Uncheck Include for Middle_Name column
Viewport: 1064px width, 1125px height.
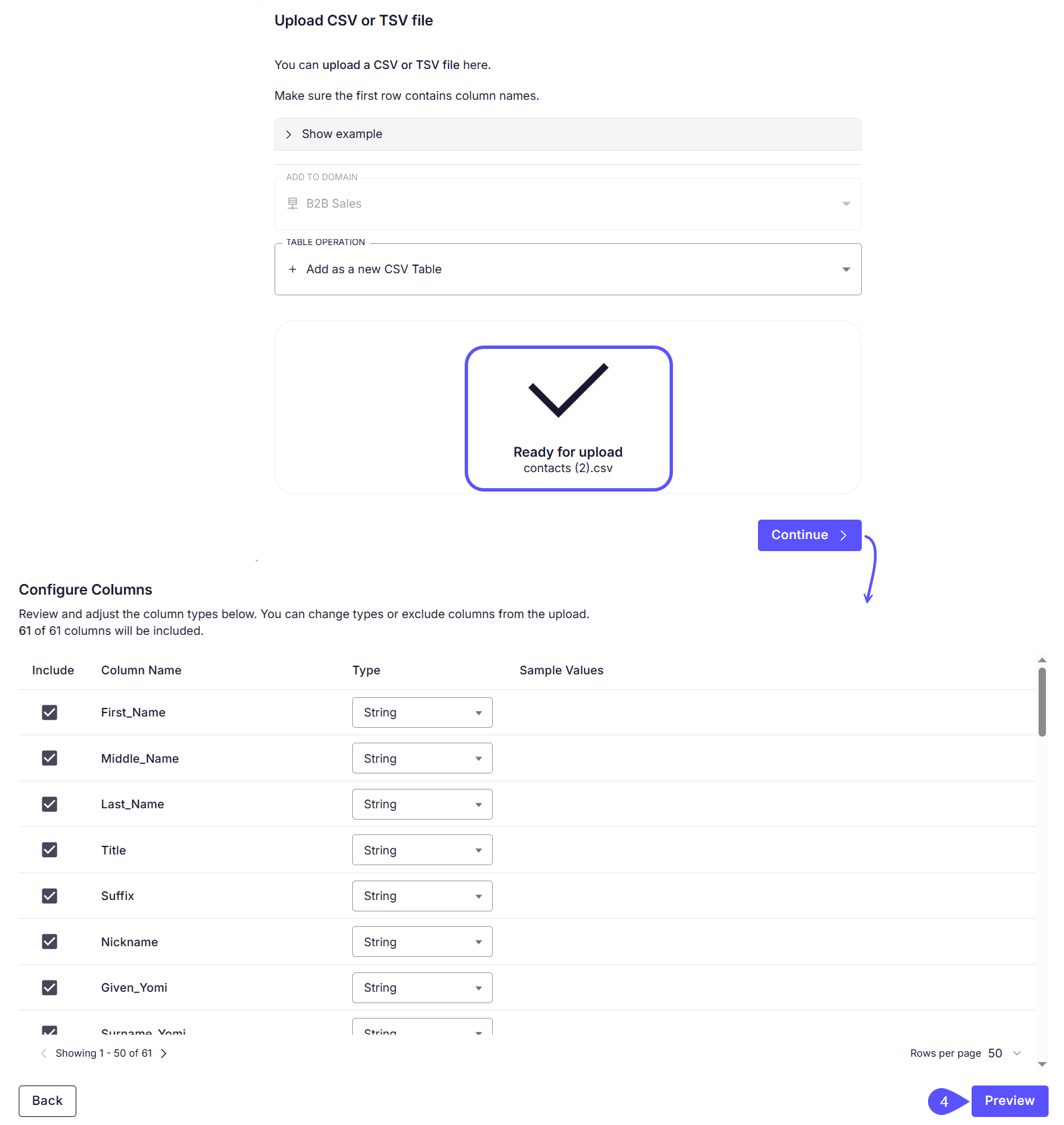[50, 758]
